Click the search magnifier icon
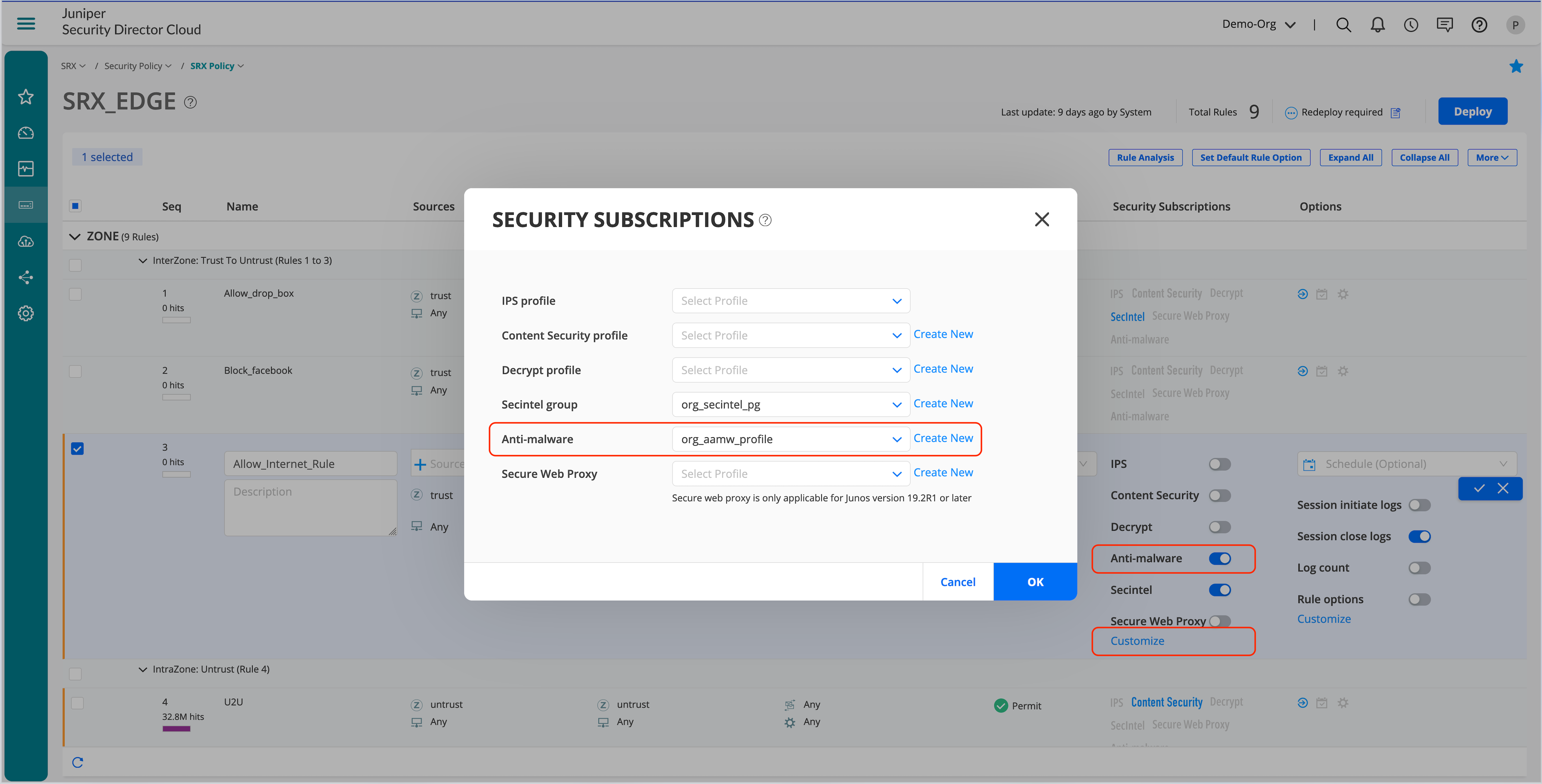 point(1343,24)
